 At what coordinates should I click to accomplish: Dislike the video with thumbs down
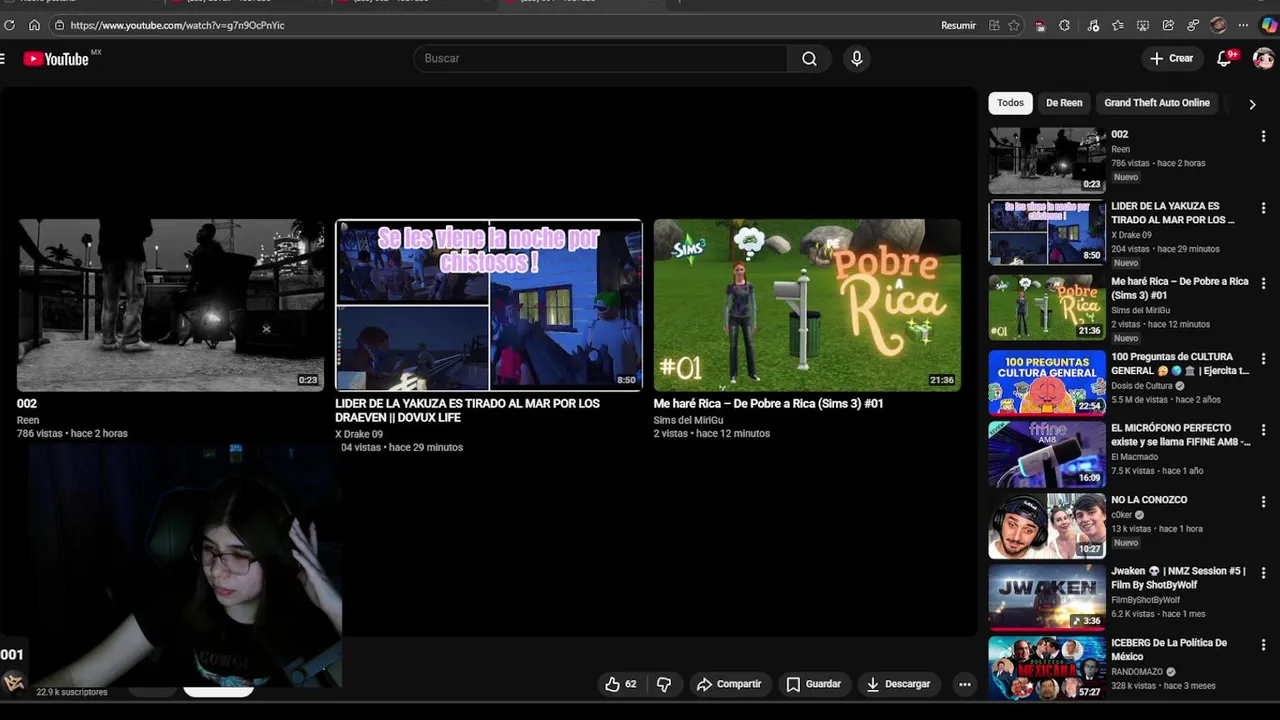tap(664, 684)
